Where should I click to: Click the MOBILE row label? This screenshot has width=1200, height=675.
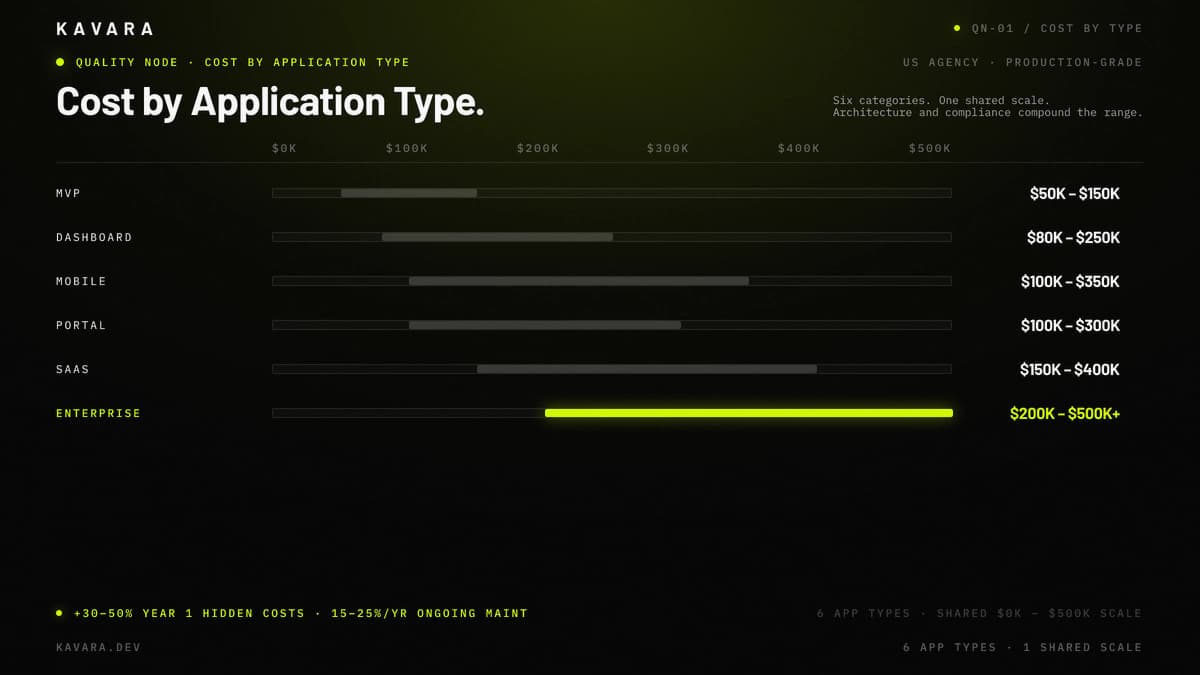coord(81,281)
